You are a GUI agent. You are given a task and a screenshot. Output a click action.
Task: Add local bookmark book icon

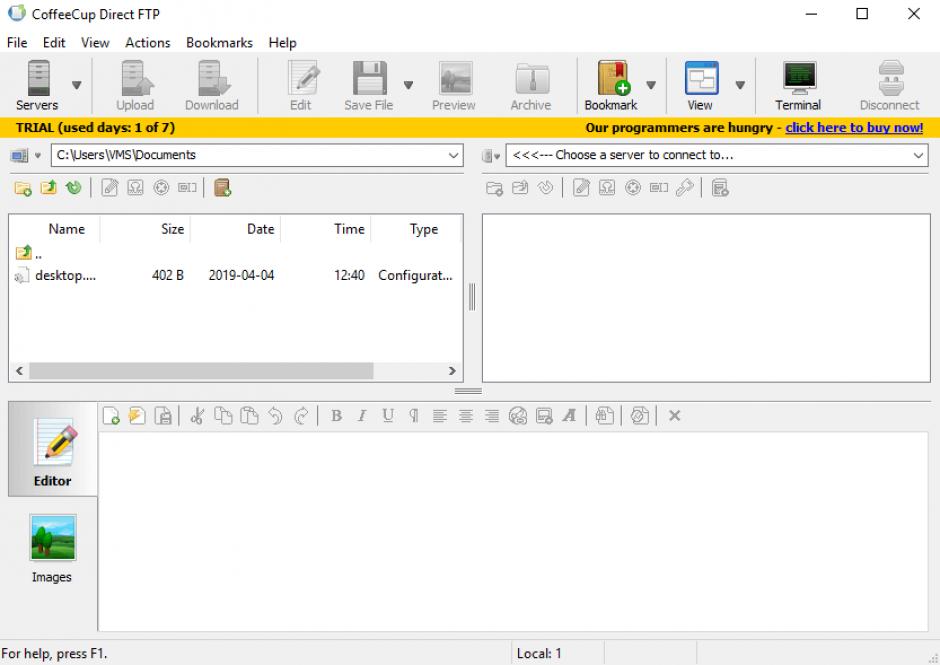222,188
